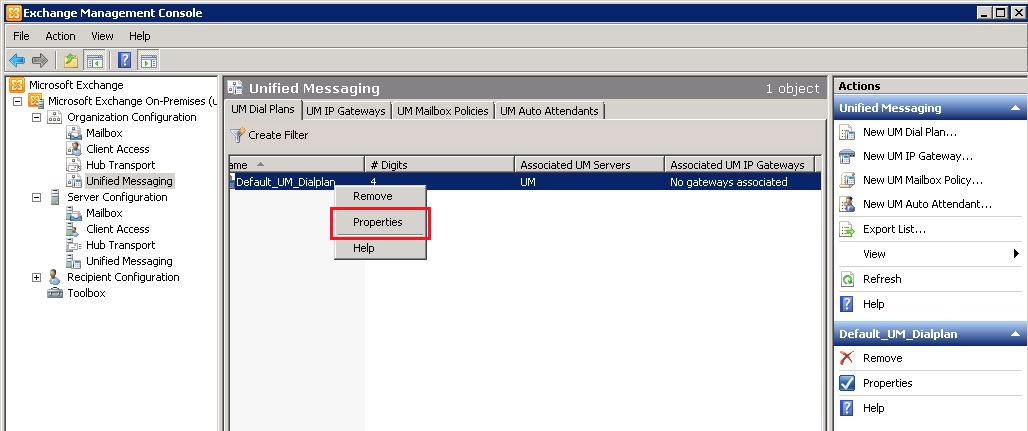Click the Toolbox icon in tree

[x=55, y=293]
